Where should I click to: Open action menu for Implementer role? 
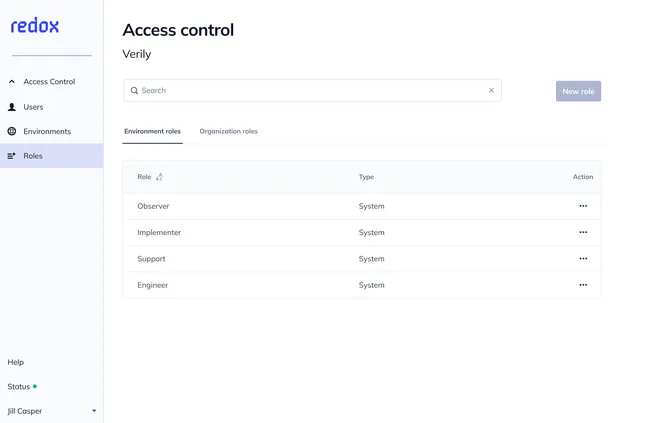coord(583,232)
